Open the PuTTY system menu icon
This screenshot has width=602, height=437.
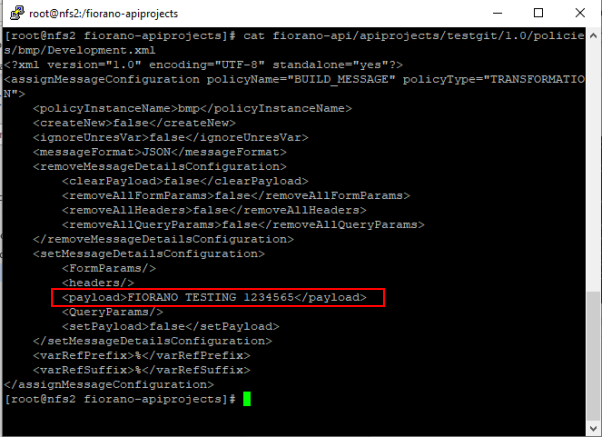17,13
